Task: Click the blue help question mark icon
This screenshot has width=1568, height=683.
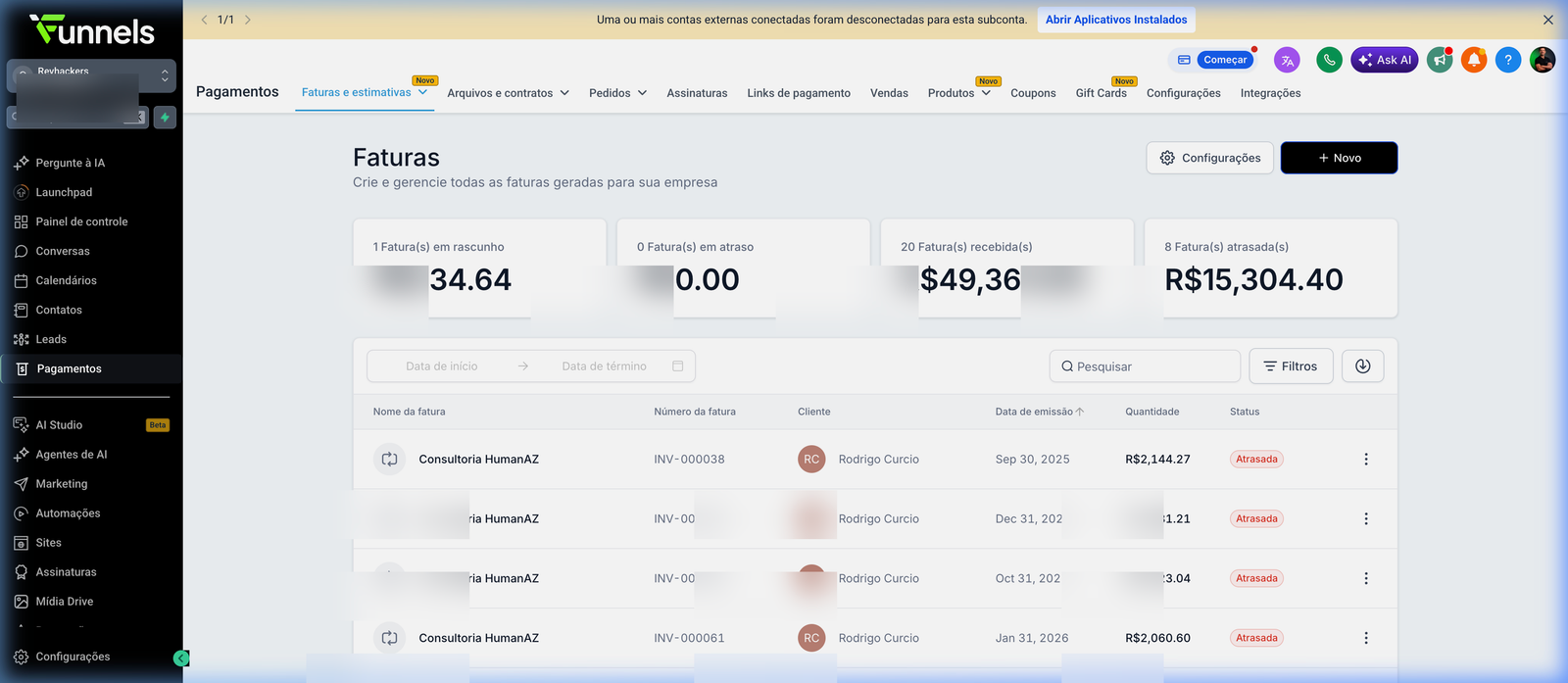Action: 1508,60
